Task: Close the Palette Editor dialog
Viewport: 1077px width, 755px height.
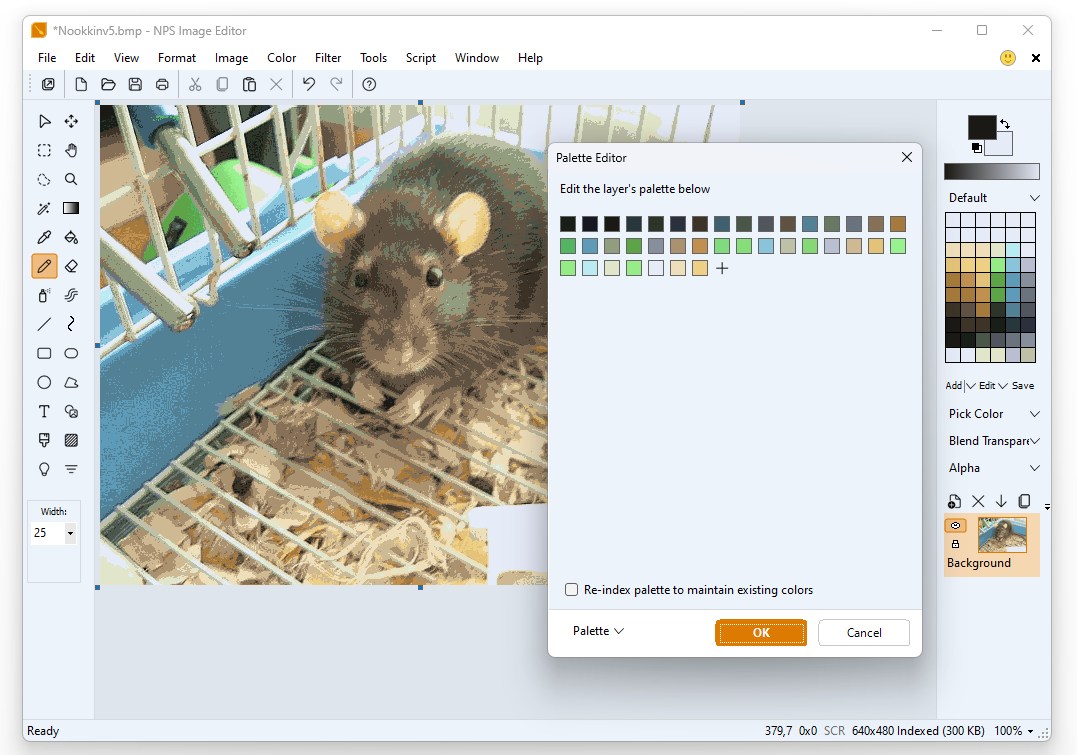Action: pos(907,157)
